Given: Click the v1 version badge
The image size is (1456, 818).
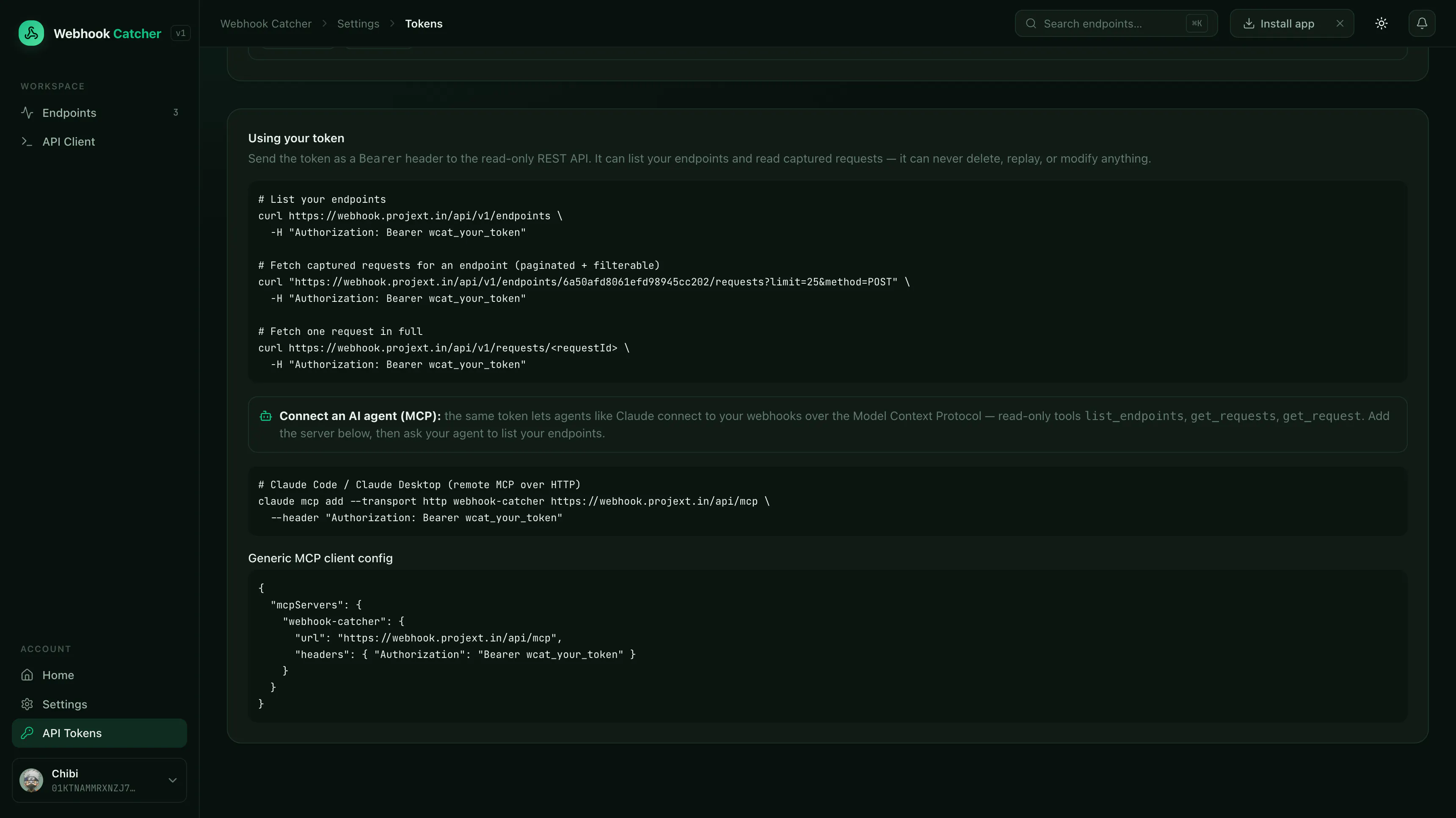Looking at the screenshot, I should point(180,33).
